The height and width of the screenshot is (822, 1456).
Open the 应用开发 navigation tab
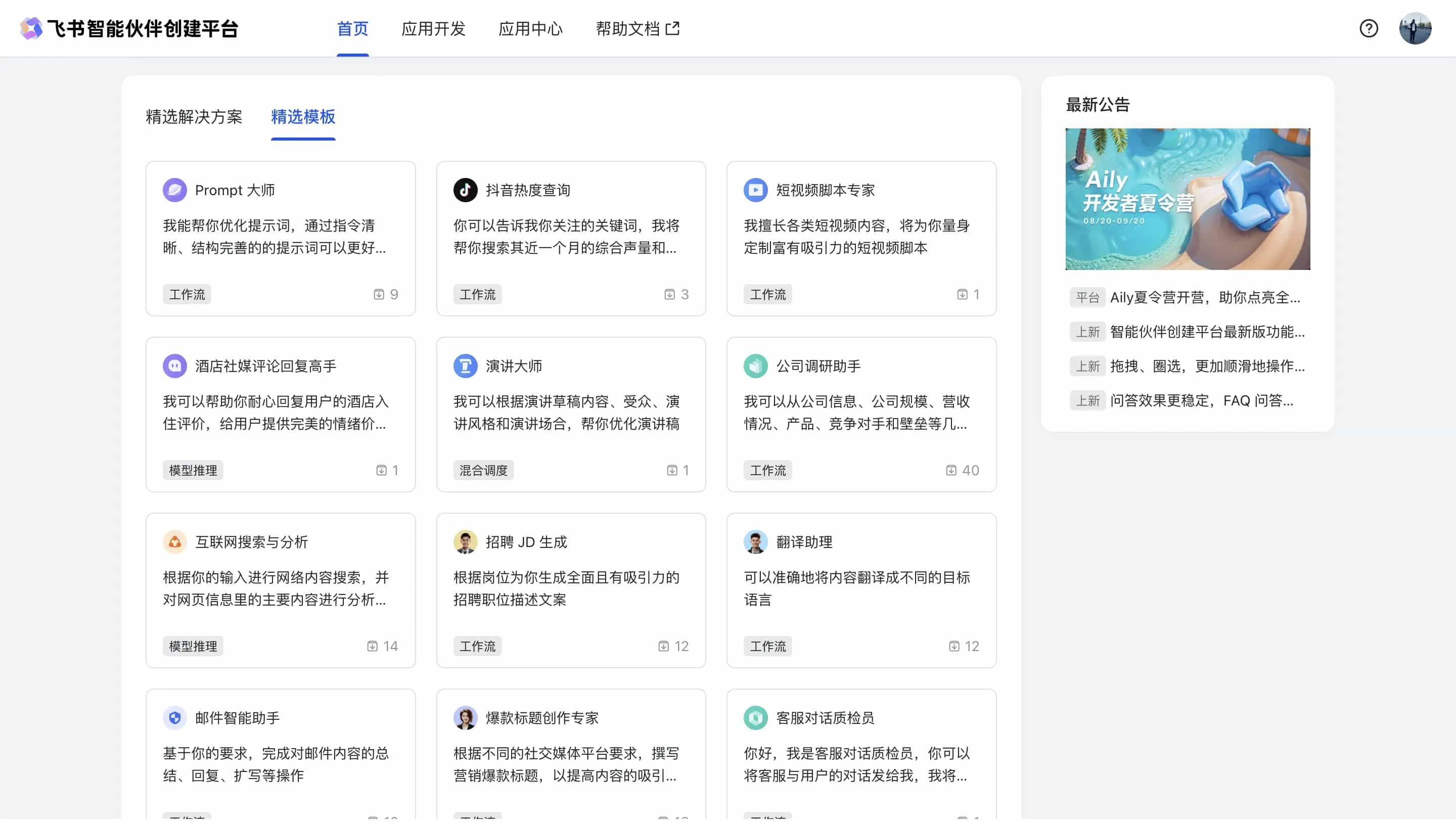[x=434, y=28]
